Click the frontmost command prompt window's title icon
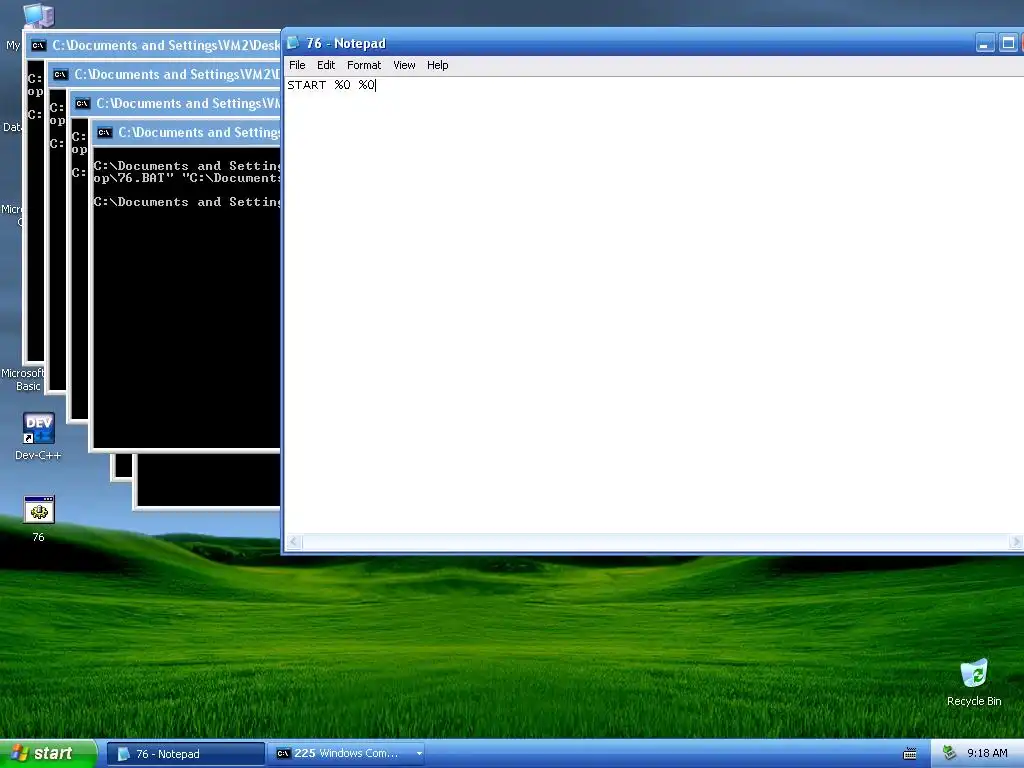1024x768 pixels. (x=104, y=133)
